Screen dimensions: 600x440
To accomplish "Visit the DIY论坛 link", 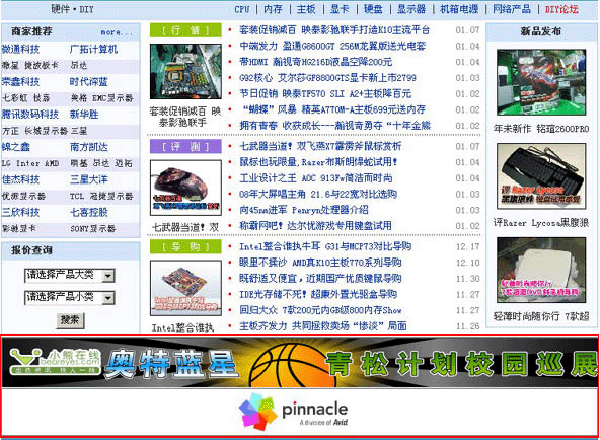I will (561, 9).
